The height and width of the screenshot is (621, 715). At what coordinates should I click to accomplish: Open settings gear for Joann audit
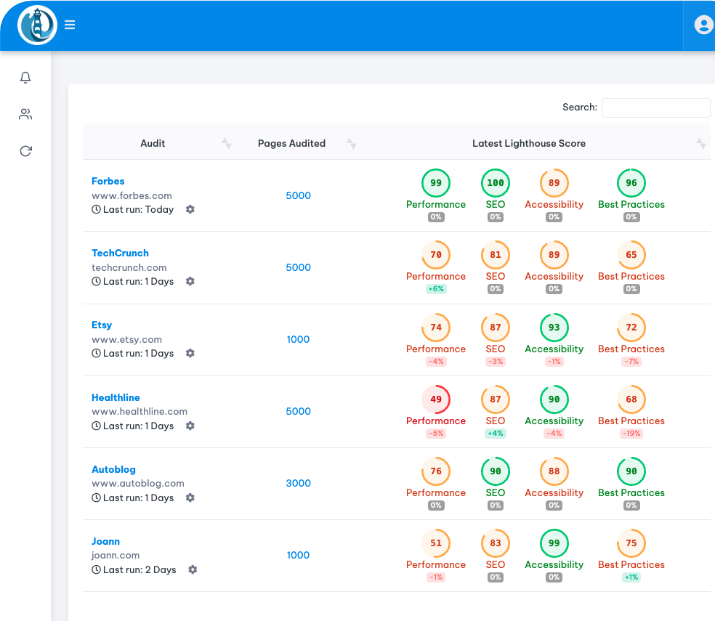tap(192, 570)
